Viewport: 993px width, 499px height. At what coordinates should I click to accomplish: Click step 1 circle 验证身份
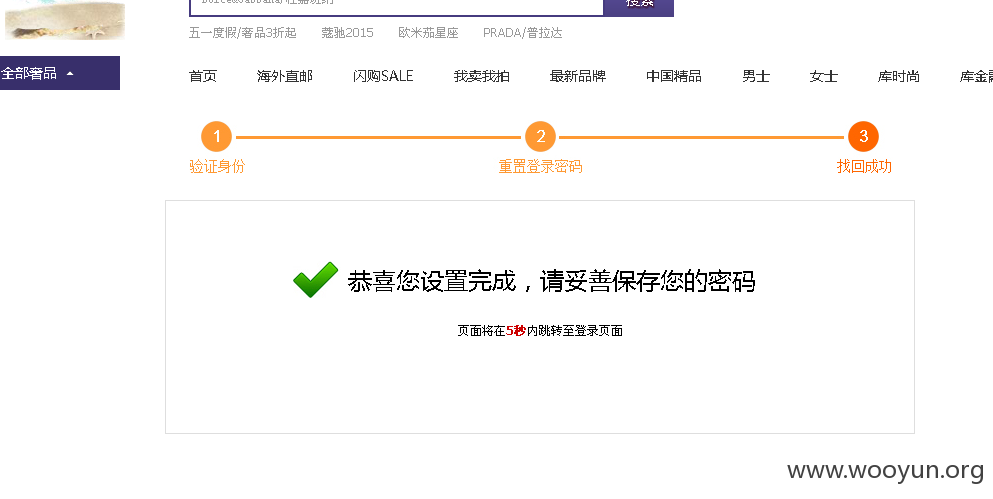(x=217, y=136)
